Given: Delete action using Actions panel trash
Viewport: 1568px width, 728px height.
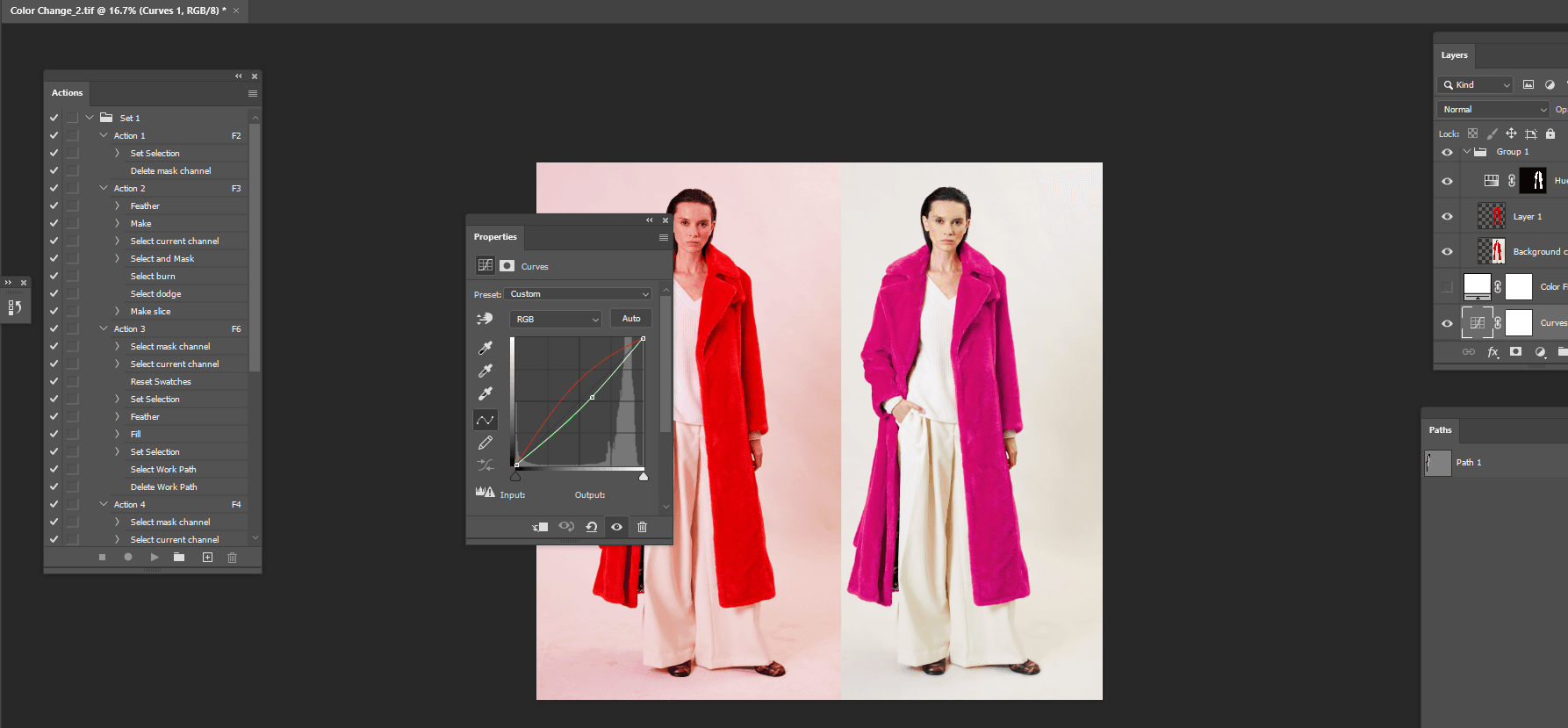Looking at the screenshot, I should coord(232,558).
